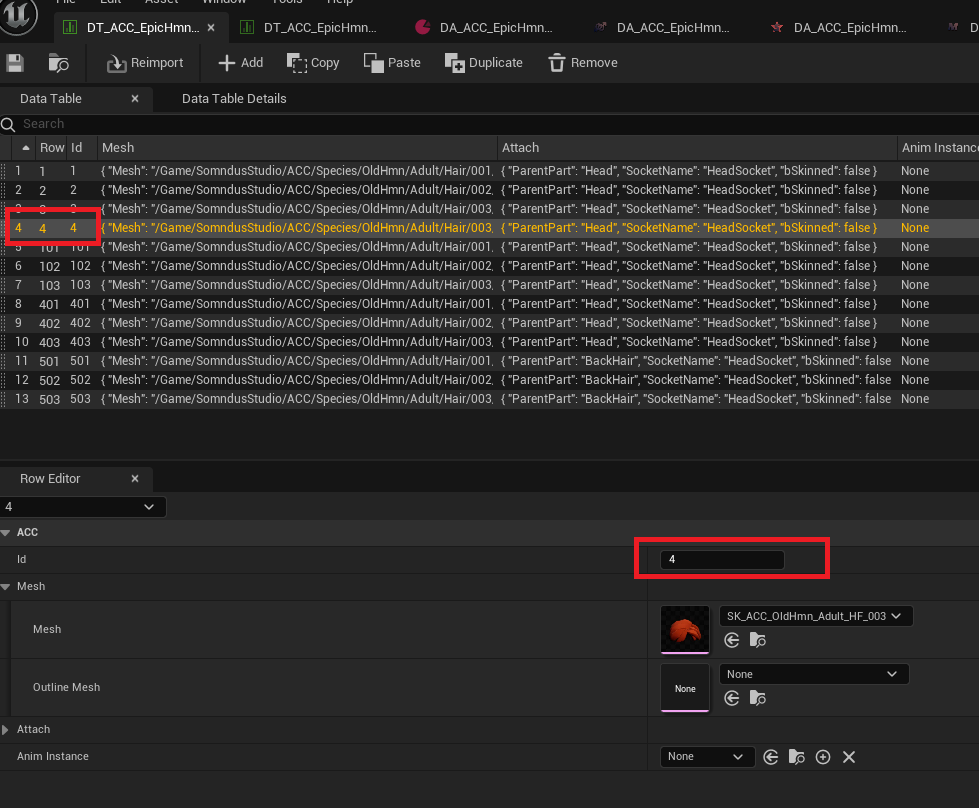Save the data table asset
The width and height of the screenshot is (979, 808).
coord(14,62)
